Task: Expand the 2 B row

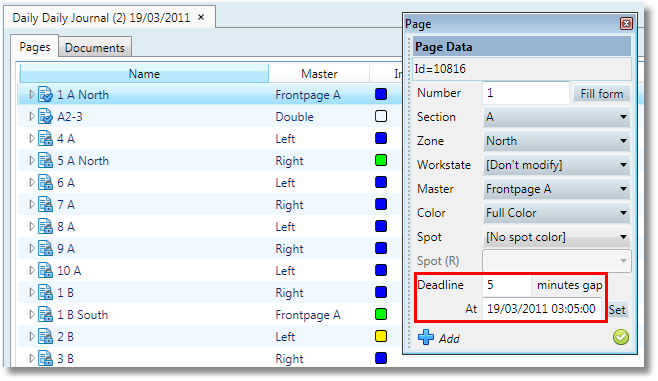Action: pos(31,336)
